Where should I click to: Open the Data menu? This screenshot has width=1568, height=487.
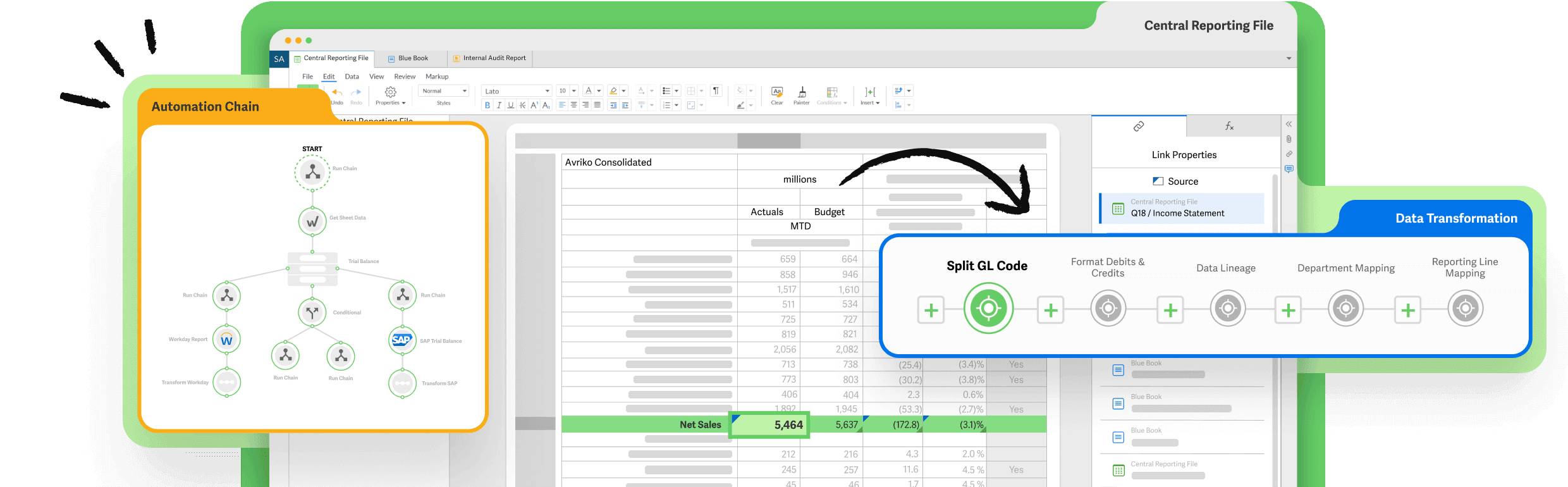tap(352, 77)
